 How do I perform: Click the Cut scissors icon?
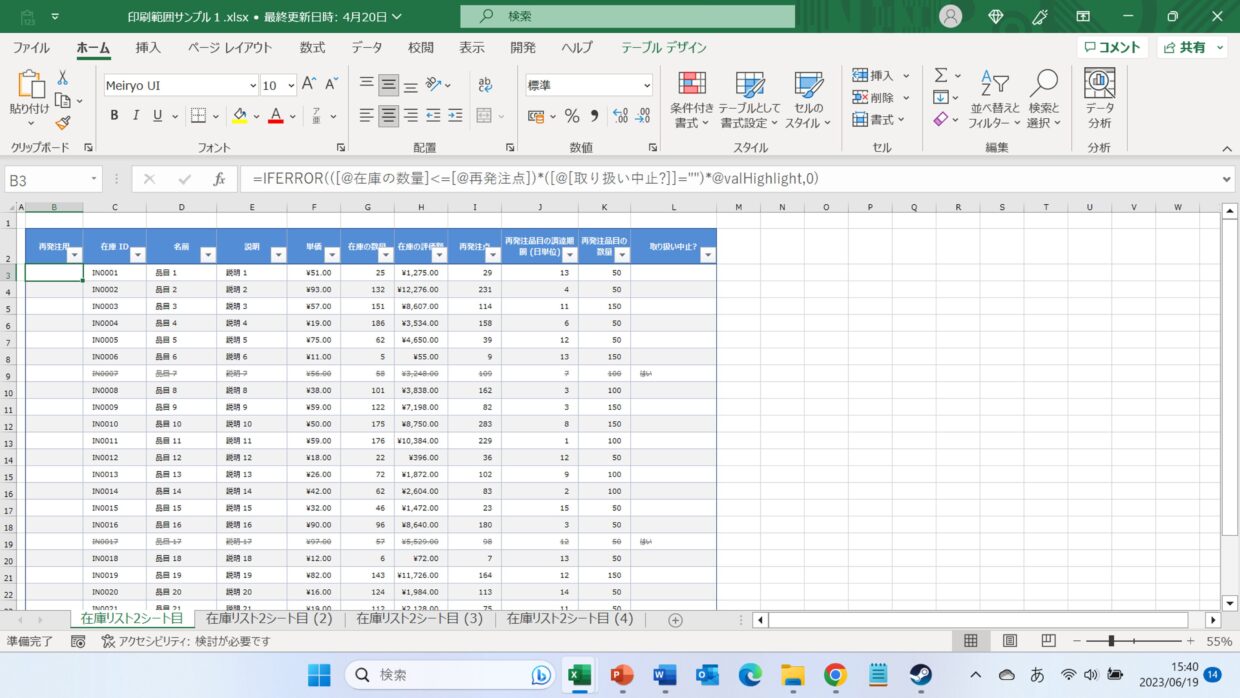62,78
